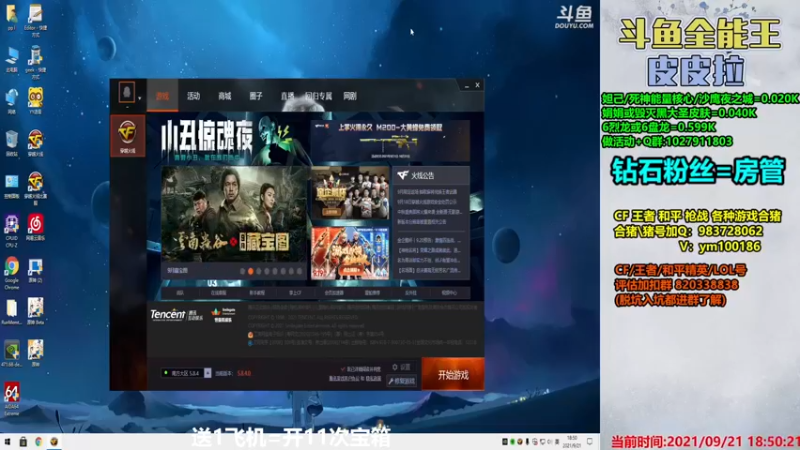Open Google Chrome desktop shortcut
The width and height of the screenshot is (800, 450).
(x=11, y=272)
